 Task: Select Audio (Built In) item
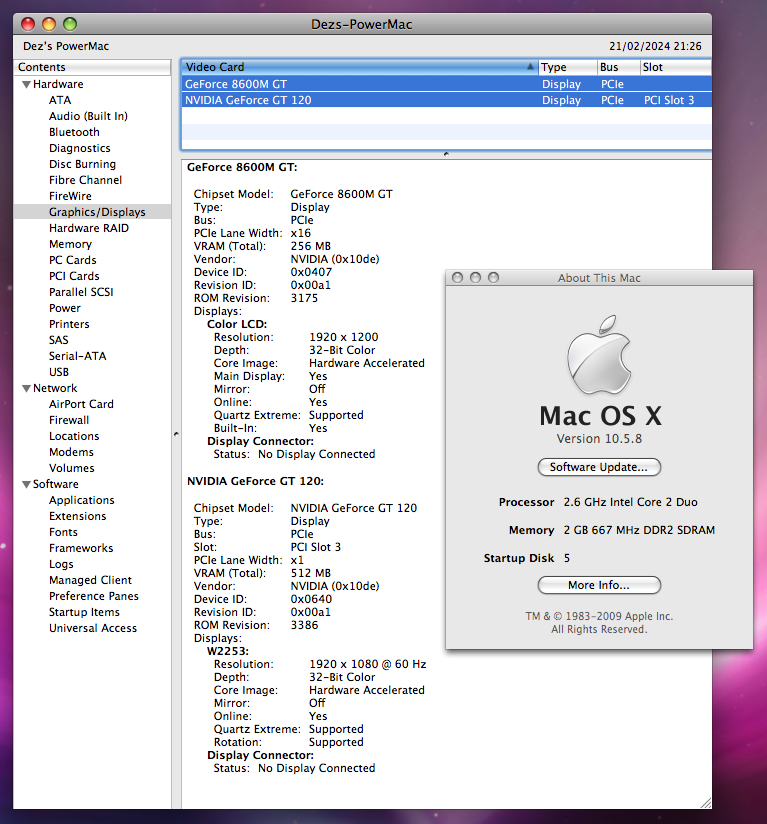tap(88, 116)
